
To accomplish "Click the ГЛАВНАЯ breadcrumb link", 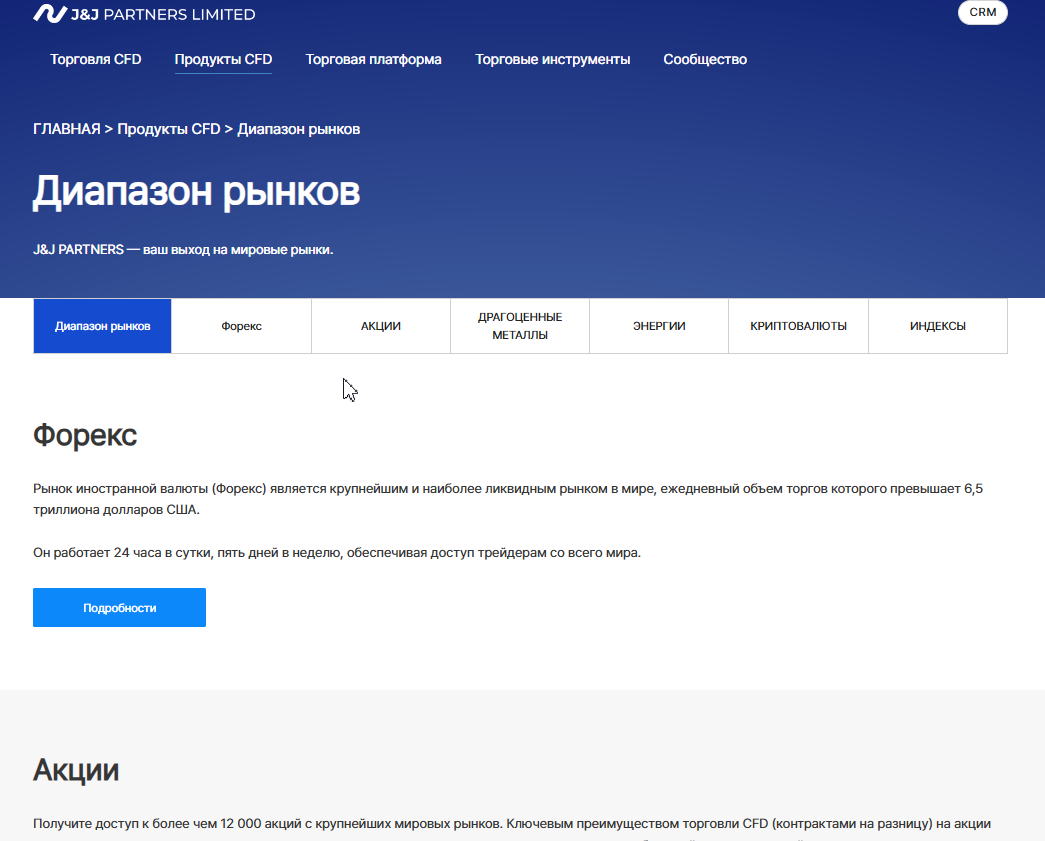I will [67, 129].
